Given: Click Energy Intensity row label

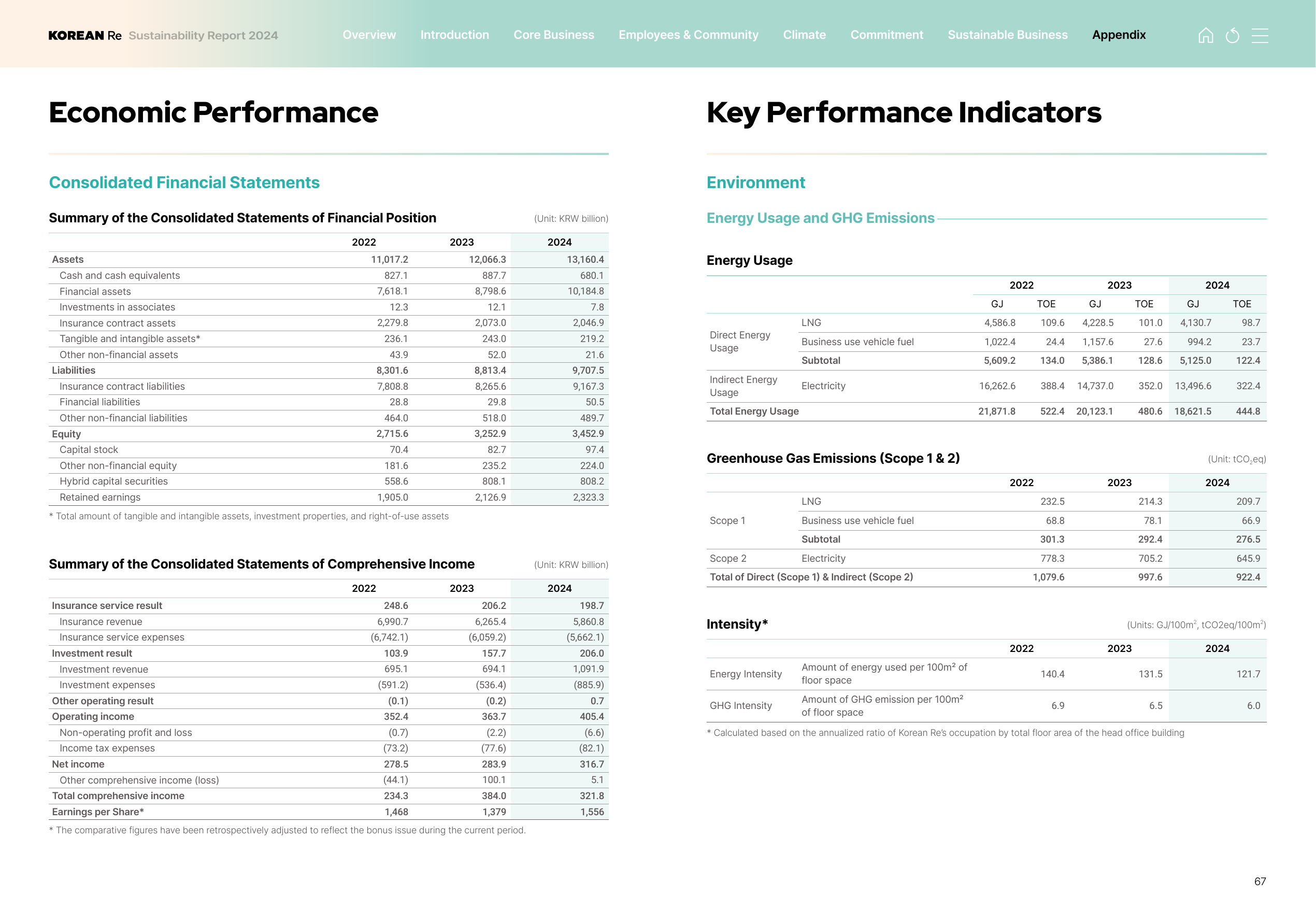Looking at the screenshot, I should click(x=746, y=674).
